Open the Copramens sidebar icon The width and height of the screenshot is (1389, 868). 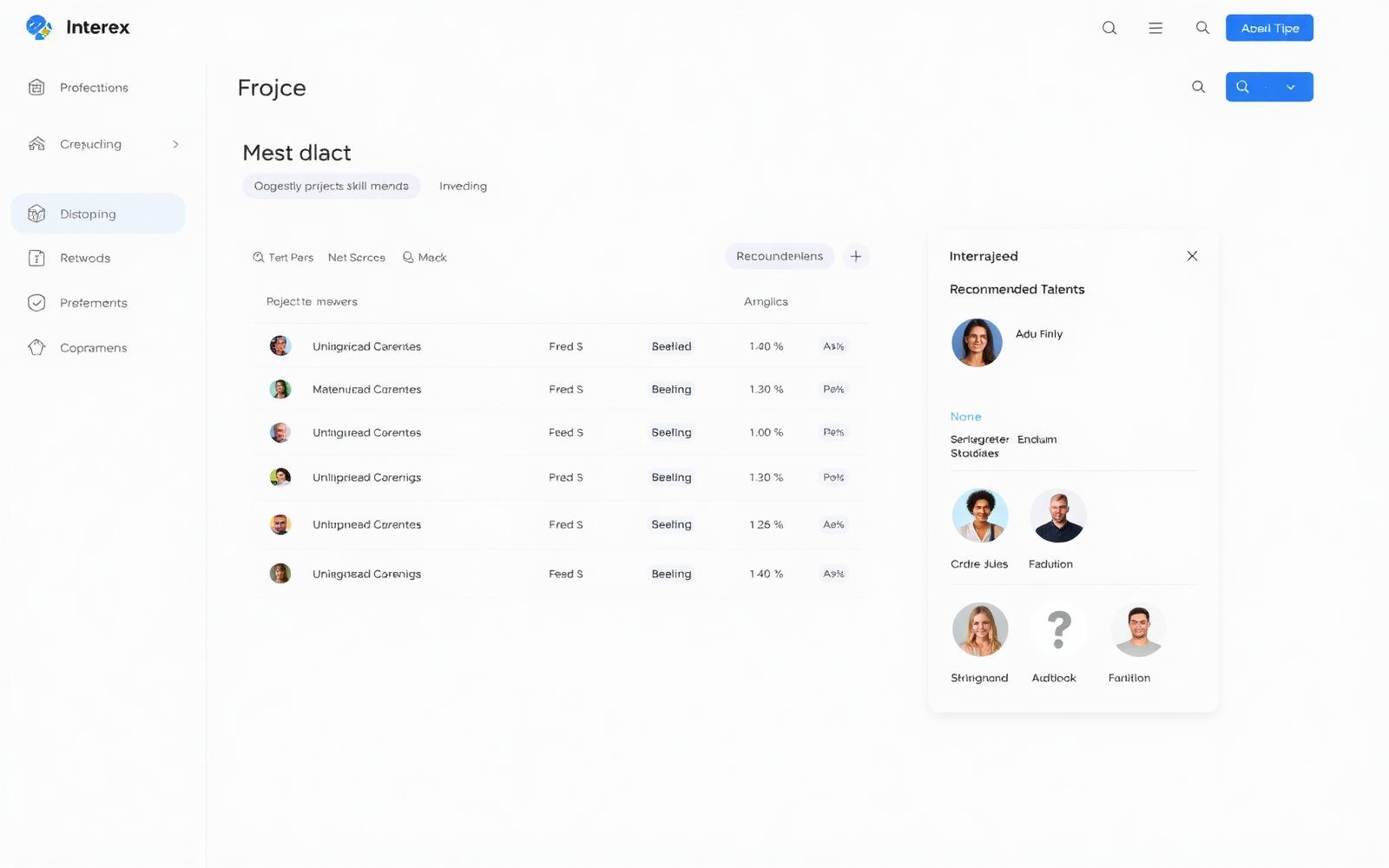pyautogui.click(x=36, y=347)
